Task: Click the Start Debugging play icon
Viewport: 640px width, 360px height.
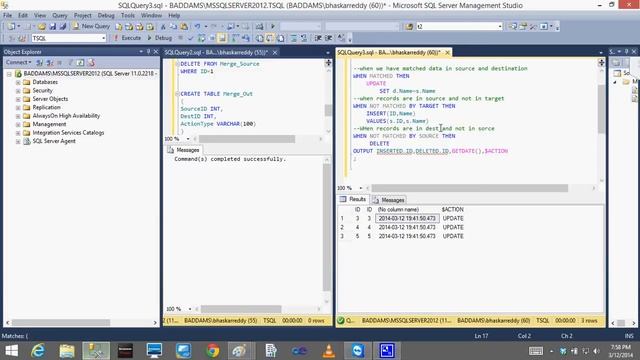Action: coord(273,26)
